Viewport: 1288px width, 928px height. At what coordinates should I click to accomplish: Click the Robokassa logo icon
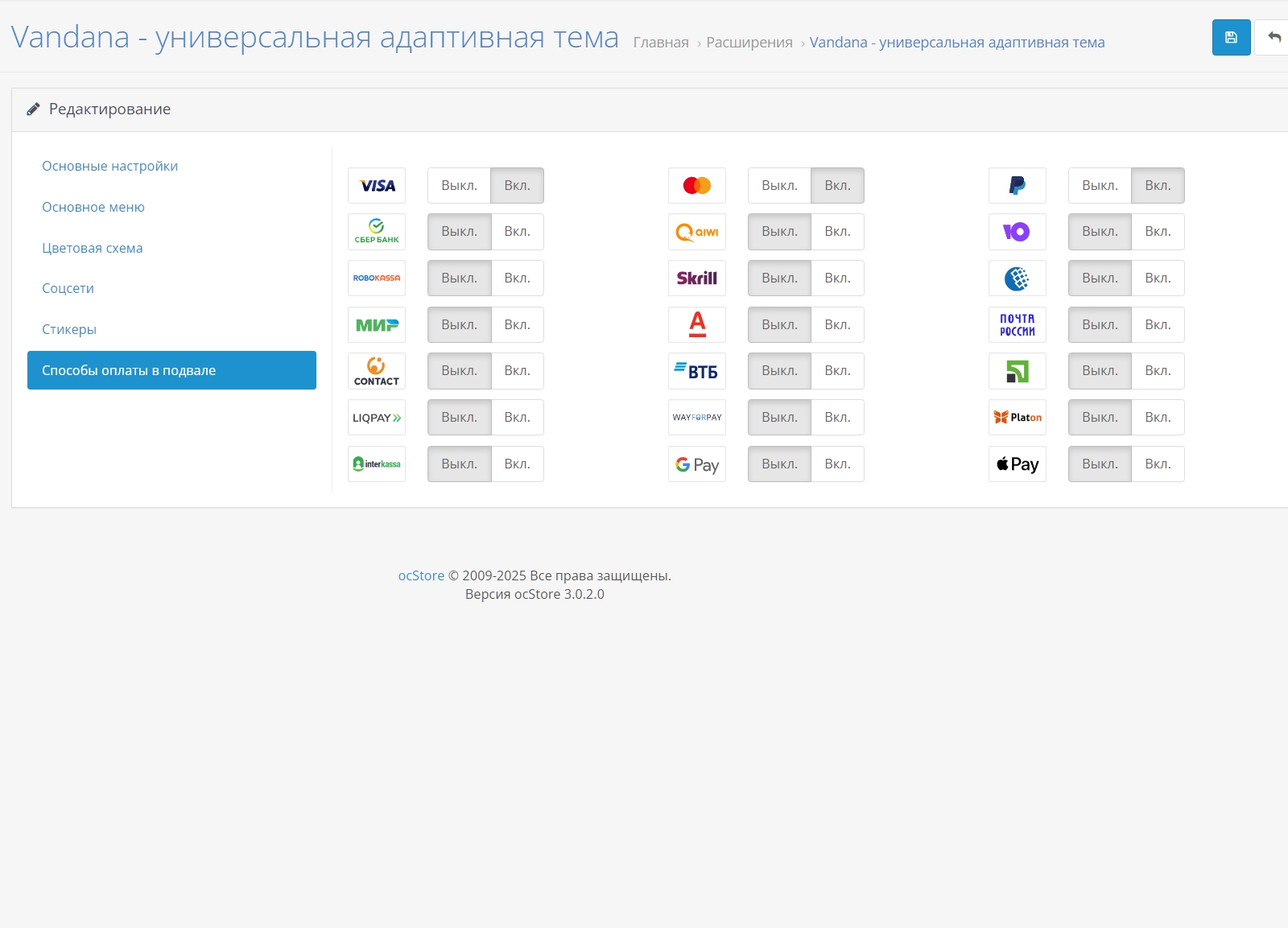coord(377,278)
